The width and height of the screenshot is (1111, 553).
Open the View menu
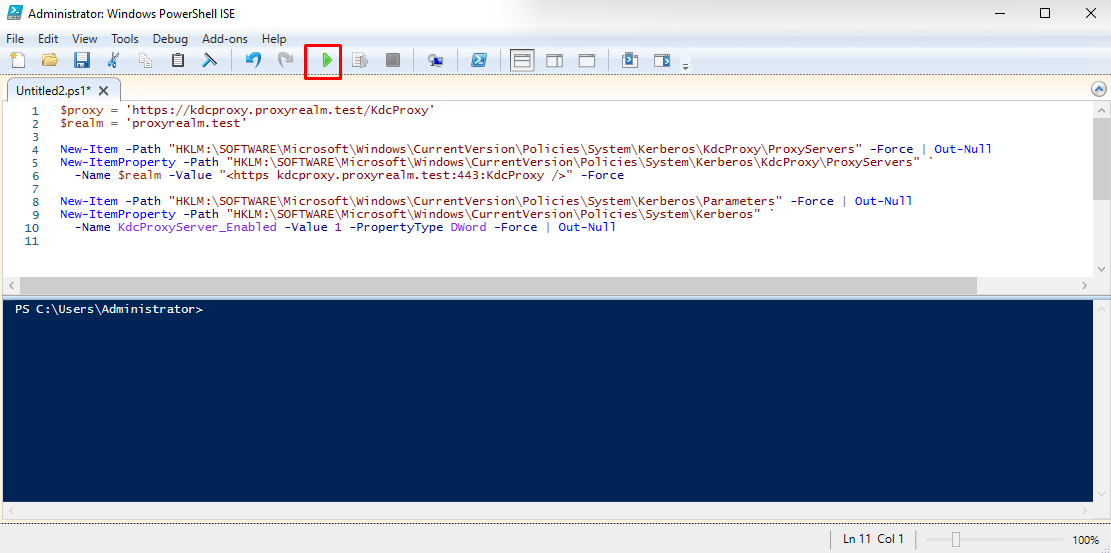point(84,39)
